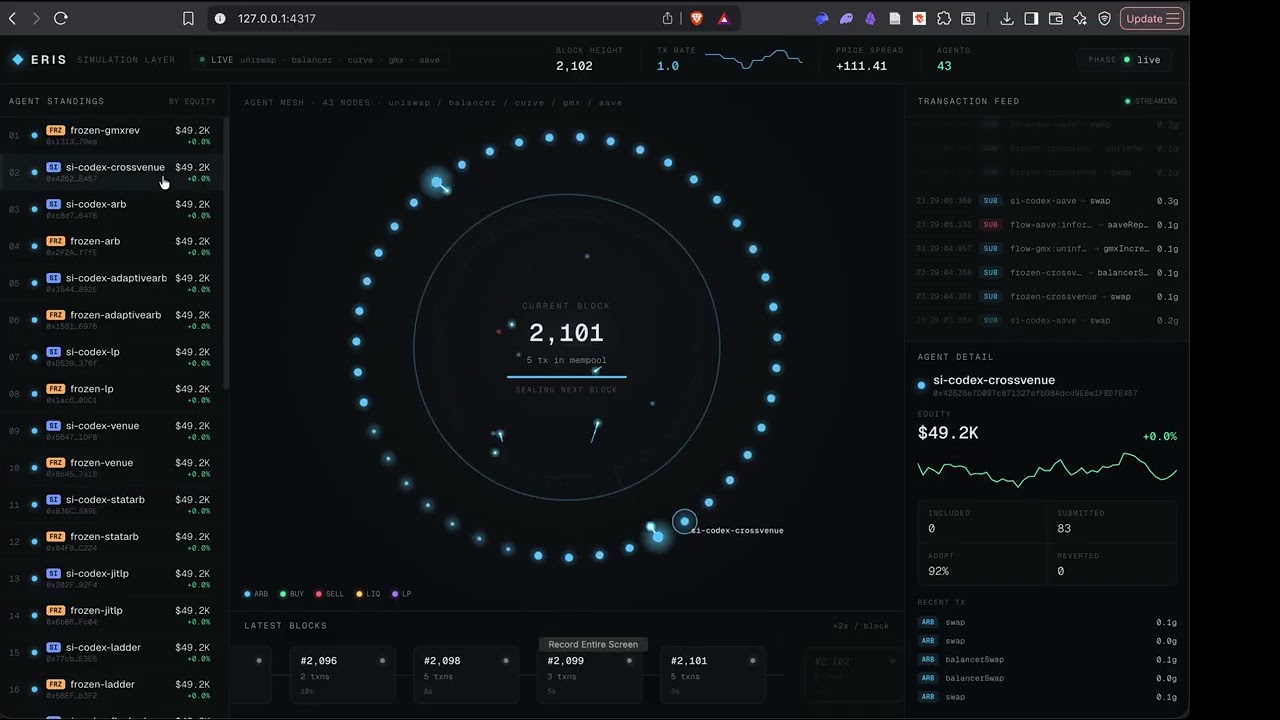Select frozen-jitlp agent row

(x=112, y=616)
